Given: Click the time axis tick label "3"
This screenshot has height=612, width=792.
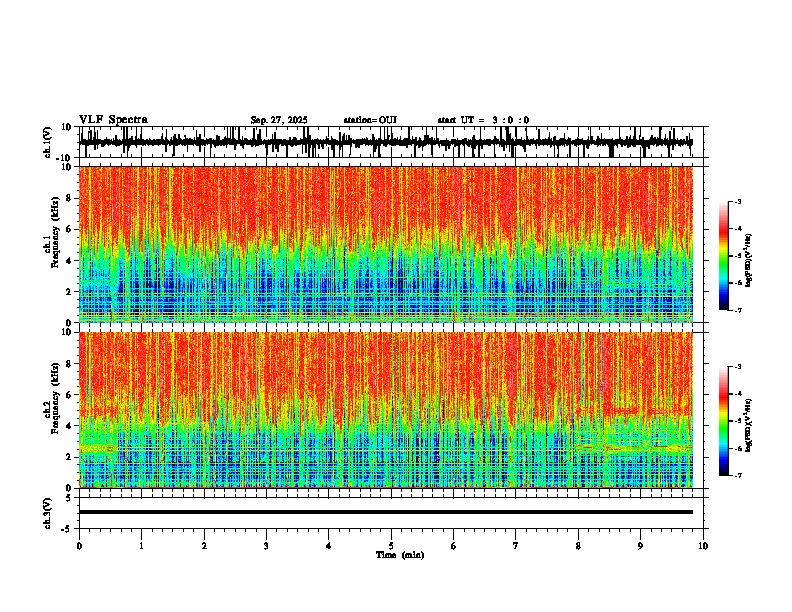Looking at the screenshot, I should 266,546.
